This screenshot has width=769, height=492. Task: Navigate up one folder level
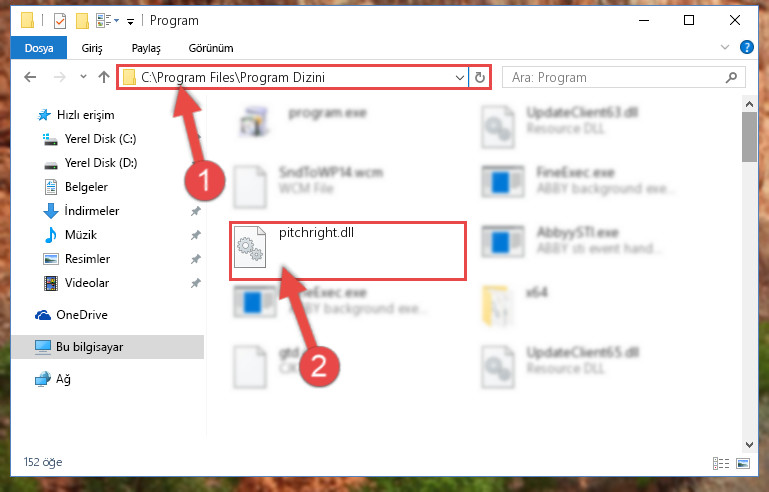pyautogui.click(x=103, y=77)
